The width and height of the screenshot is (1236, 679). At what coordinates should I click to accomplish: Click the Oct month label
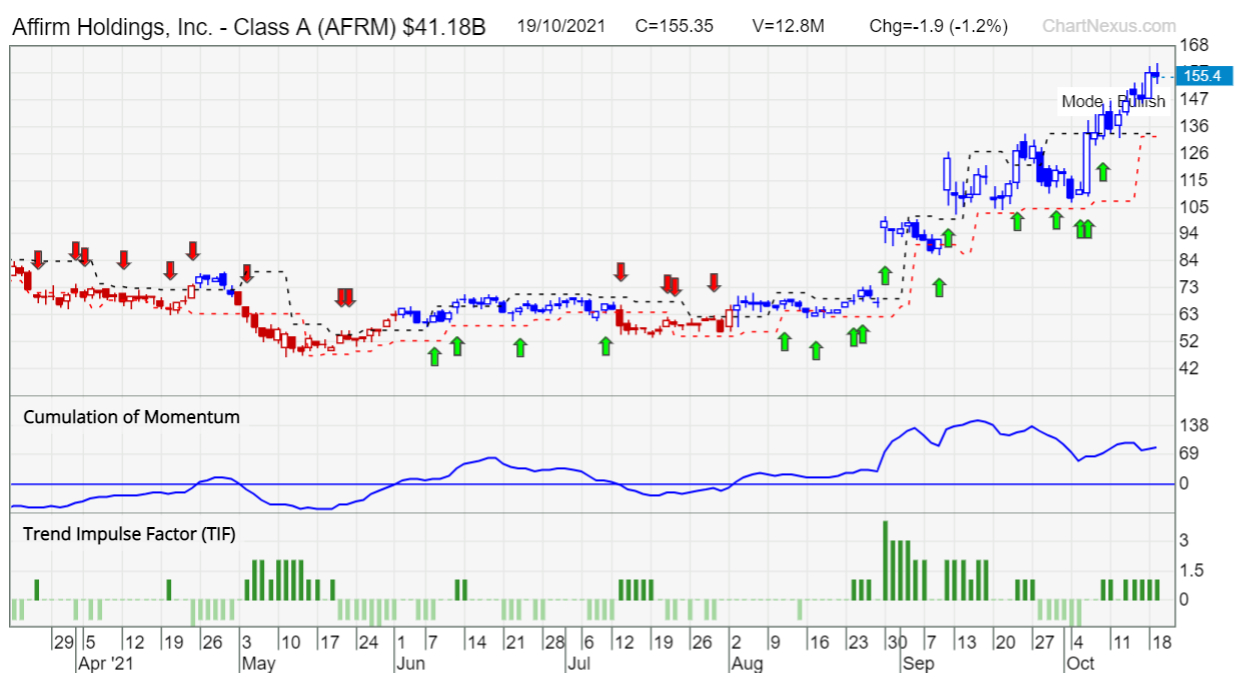pos(1080,663)
